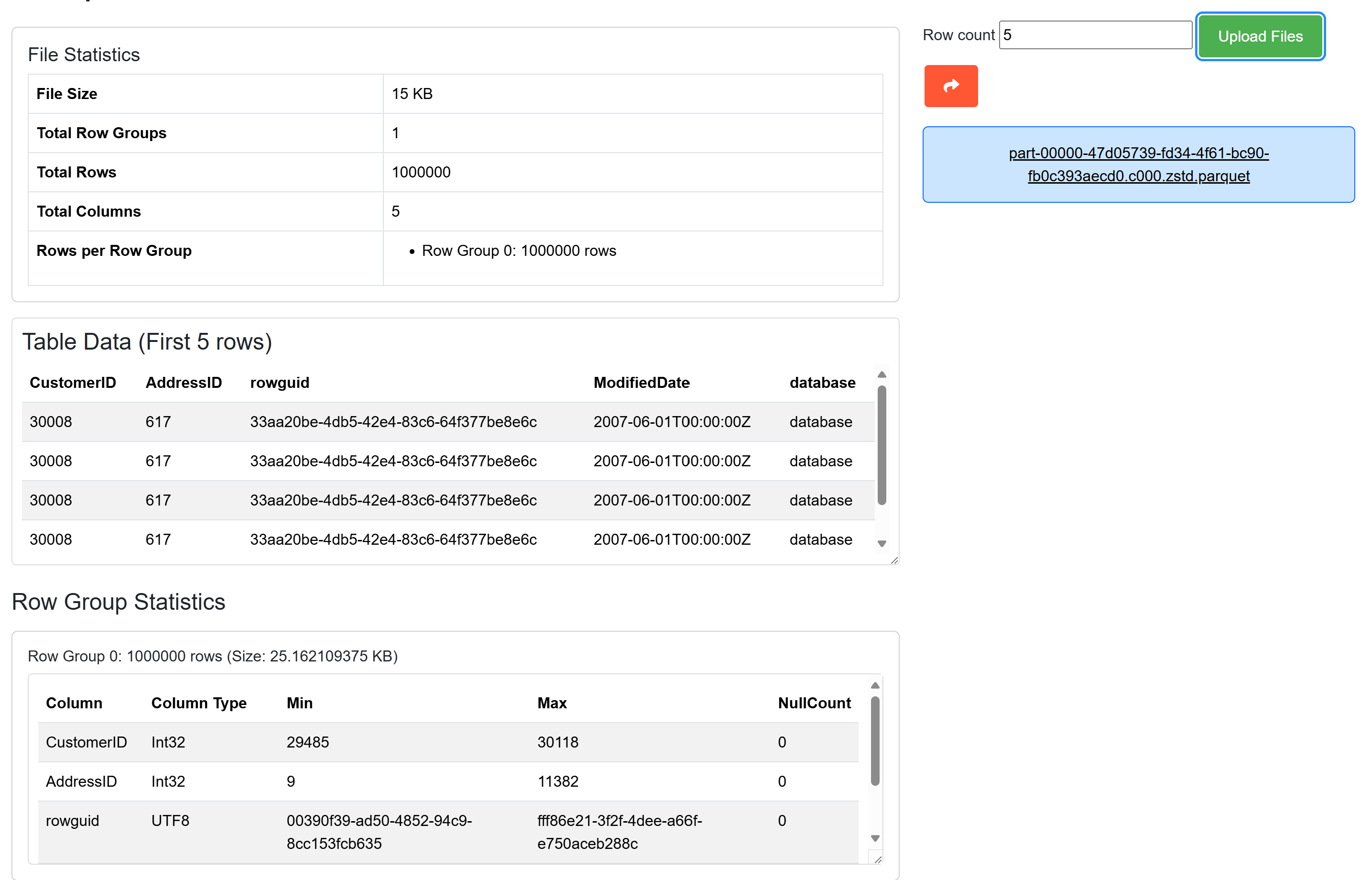This screenshot has height=880, width=1372.
Task: Open the part-00000 zstd.parquet file link
Action: [x=1138, y=165]
